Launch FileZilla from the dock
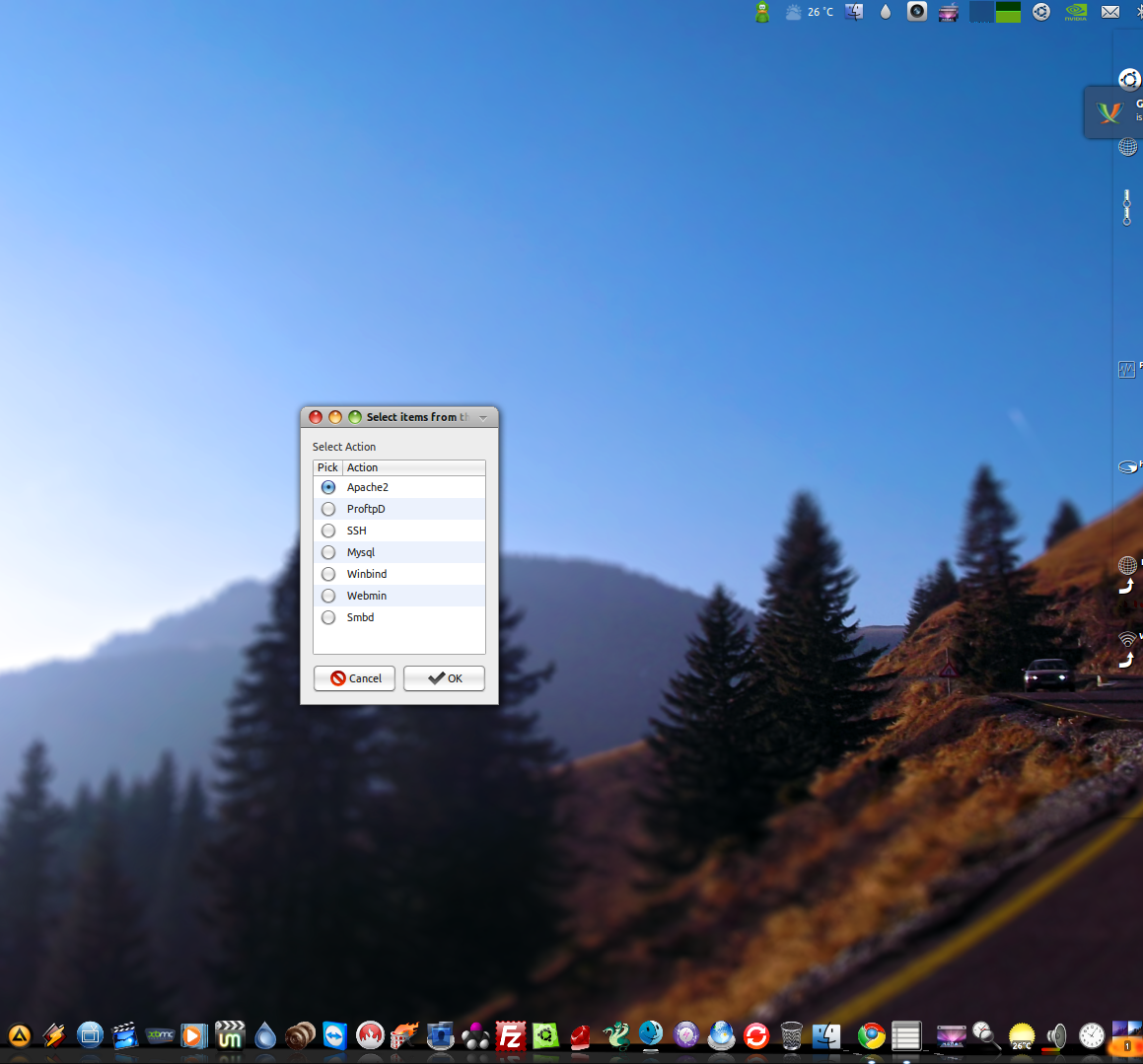The height and width of the screenshot is (1064, 1143). pyautogui.click(x=510, y=1035)
